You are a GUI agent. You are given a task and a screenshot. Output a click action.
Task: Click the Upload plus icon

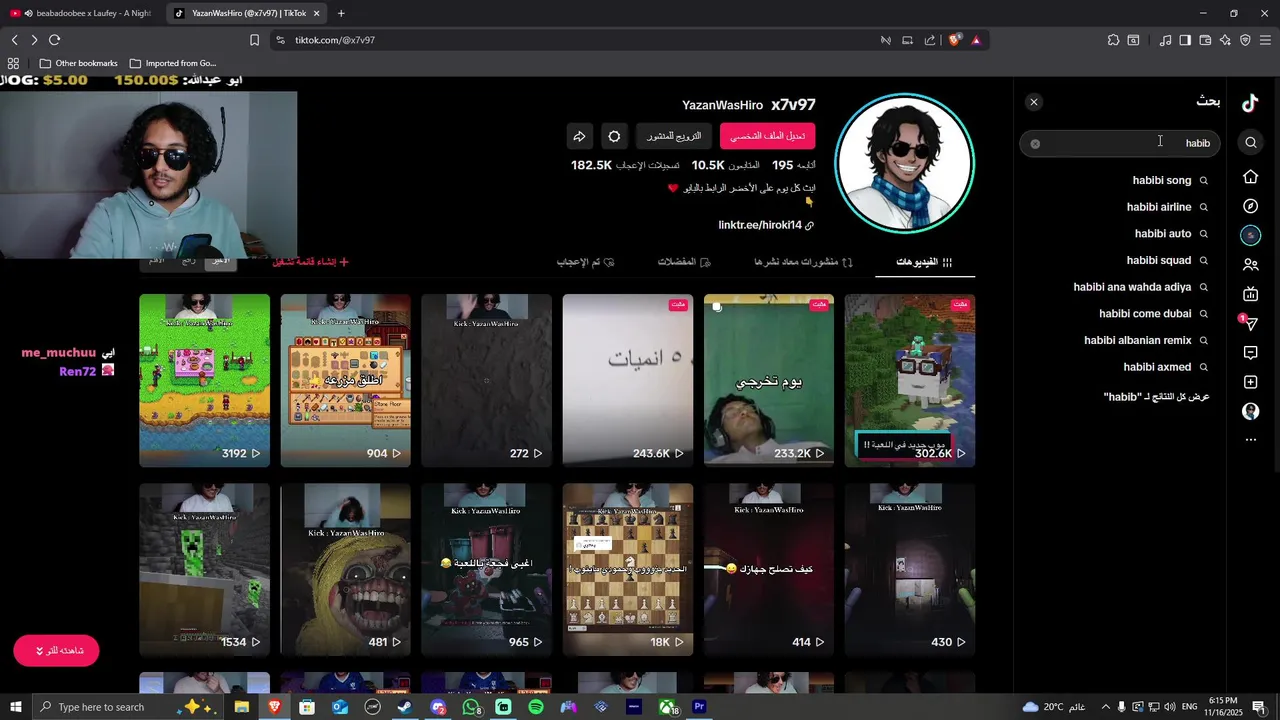1250,382
